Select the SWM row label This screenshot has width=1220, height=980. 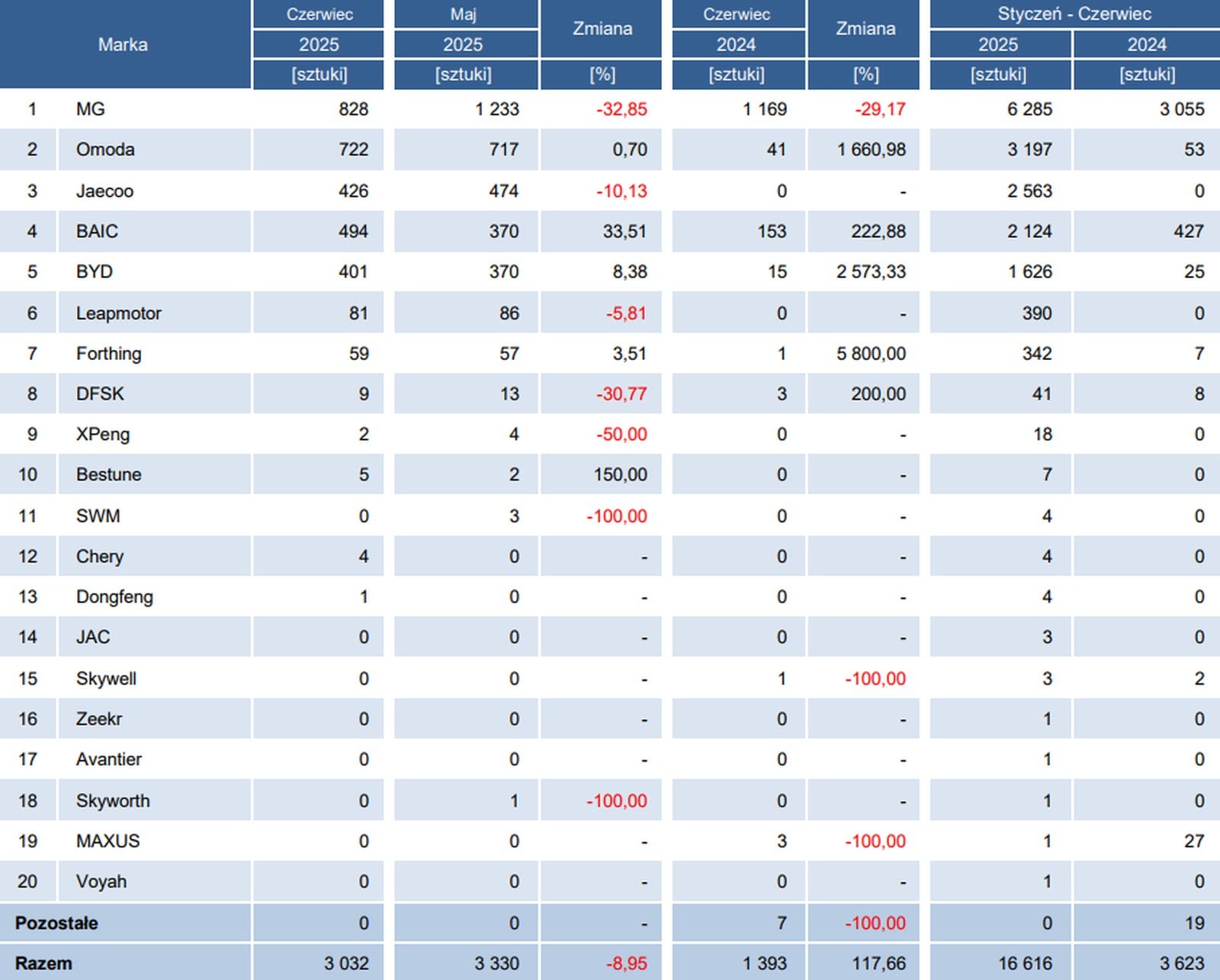[x=98, y=516]
